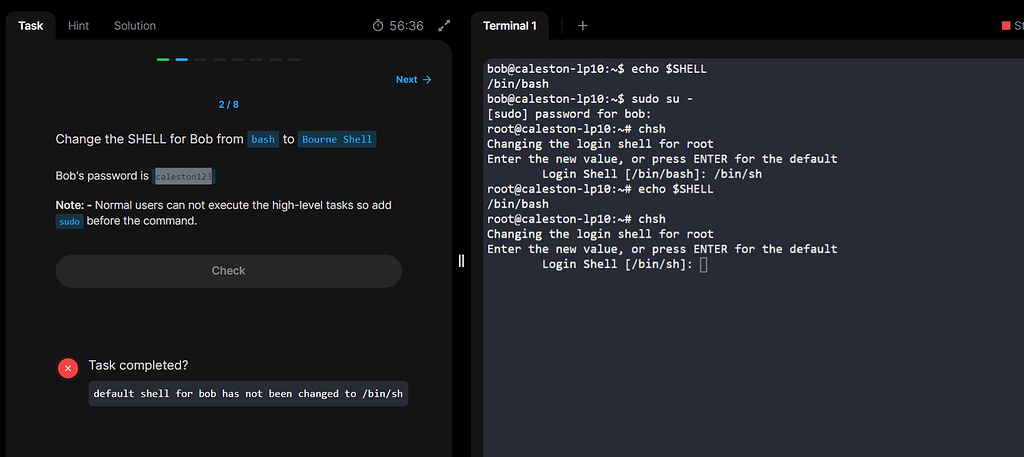Viewport: 1024px width, 457px height.
Task: Click the arrow beside Next
Action: 428,80
